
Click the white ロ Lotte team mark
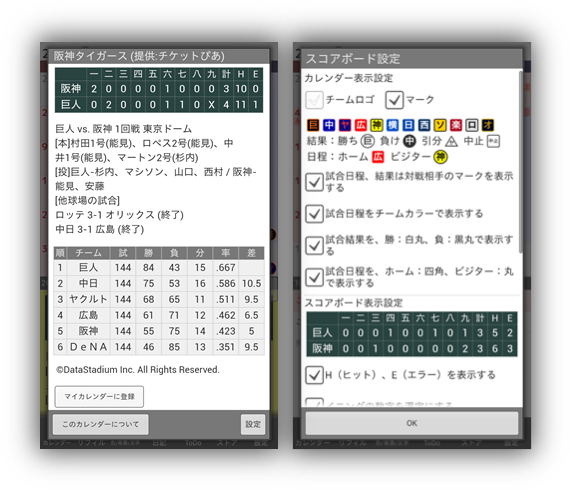[472, 125]
